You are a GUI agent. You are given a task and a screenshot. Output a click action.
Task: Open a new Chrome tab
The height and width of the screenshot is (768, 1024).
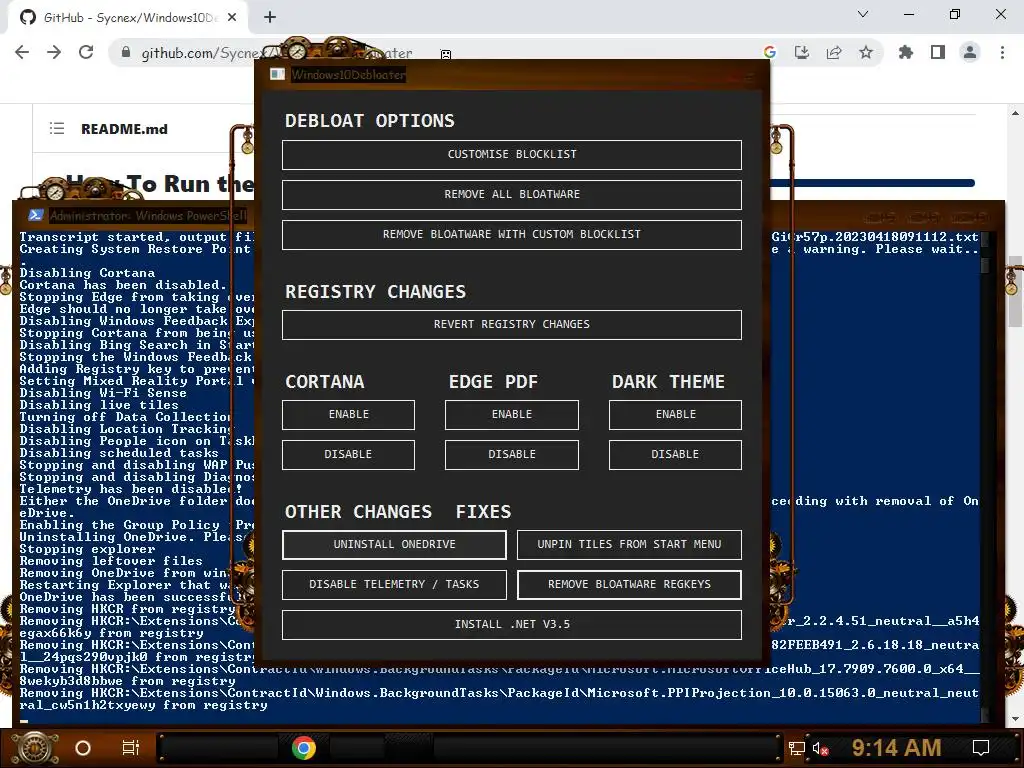[270, 18]
